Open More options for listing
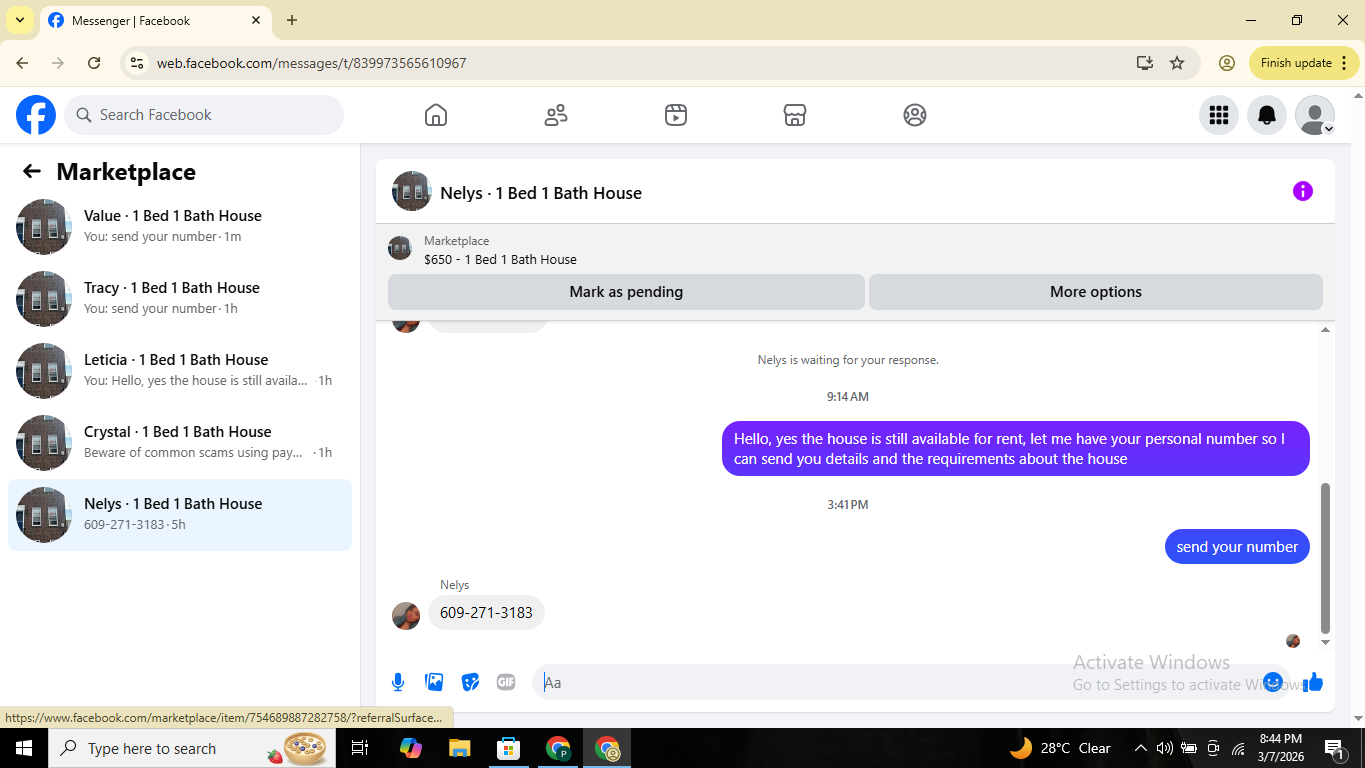1365x768 pixels. (x=1096, y=292)
